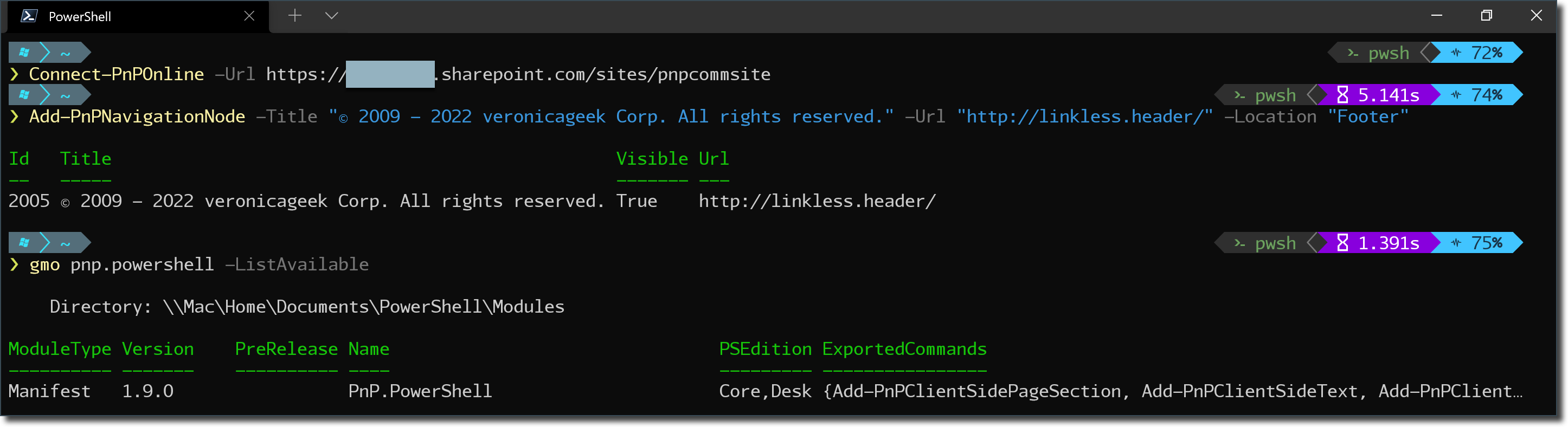This screenshot has height=427, width=1568.
Task: Click the shell prompt icon in the pwsh 72% segment
Action: (x=1354, y=53)
